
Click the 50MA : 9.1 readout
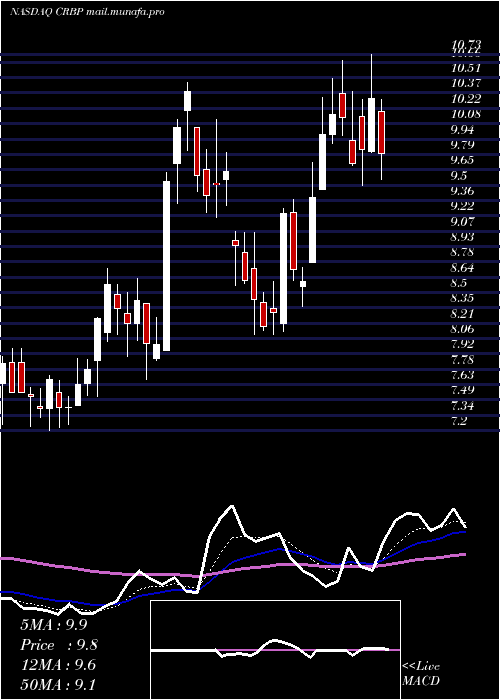[58, 685]
